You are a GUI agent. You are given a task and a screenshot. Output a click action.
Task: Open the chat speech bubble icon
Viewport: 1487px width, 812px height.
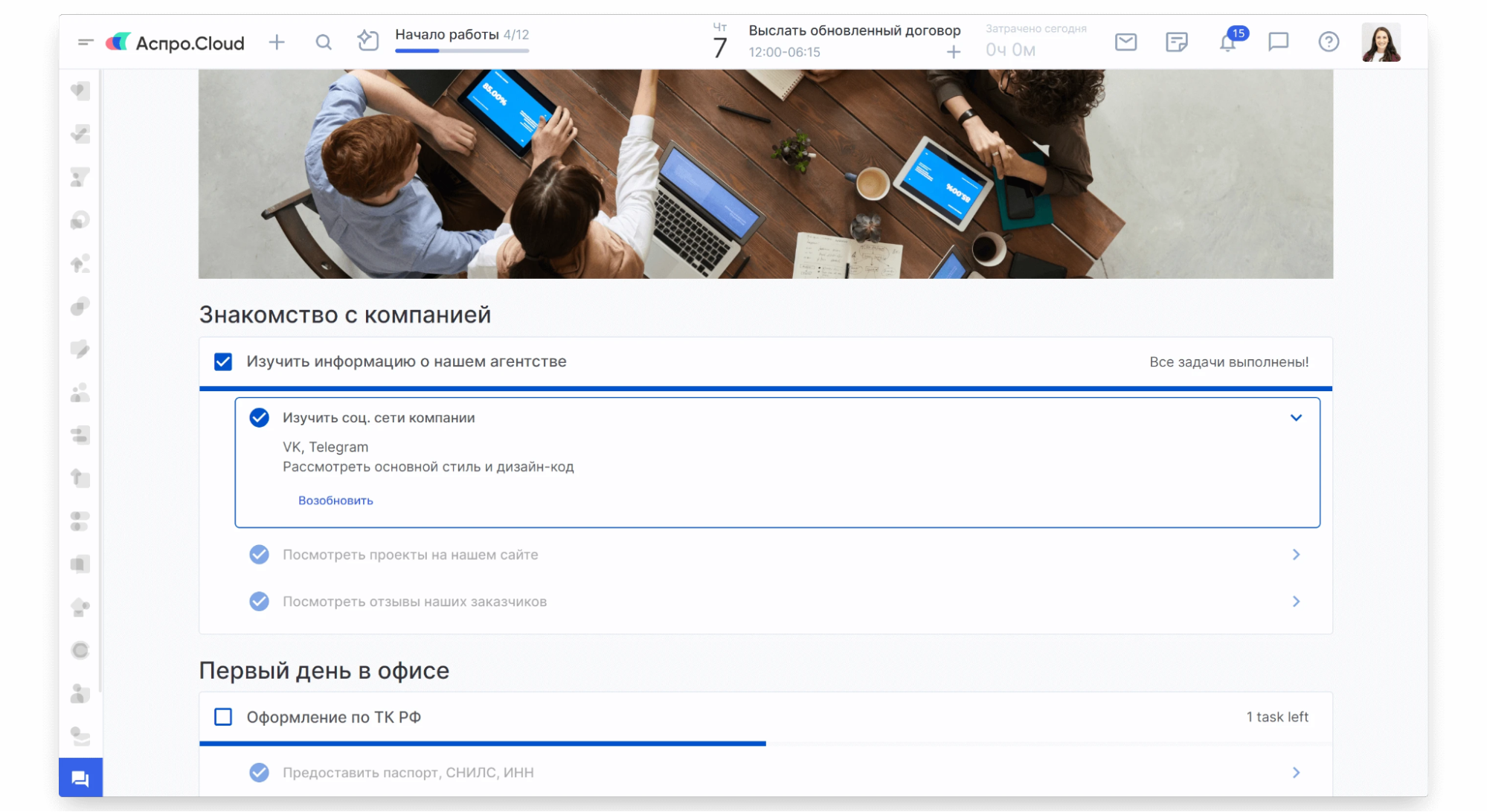coord(1278,42)
